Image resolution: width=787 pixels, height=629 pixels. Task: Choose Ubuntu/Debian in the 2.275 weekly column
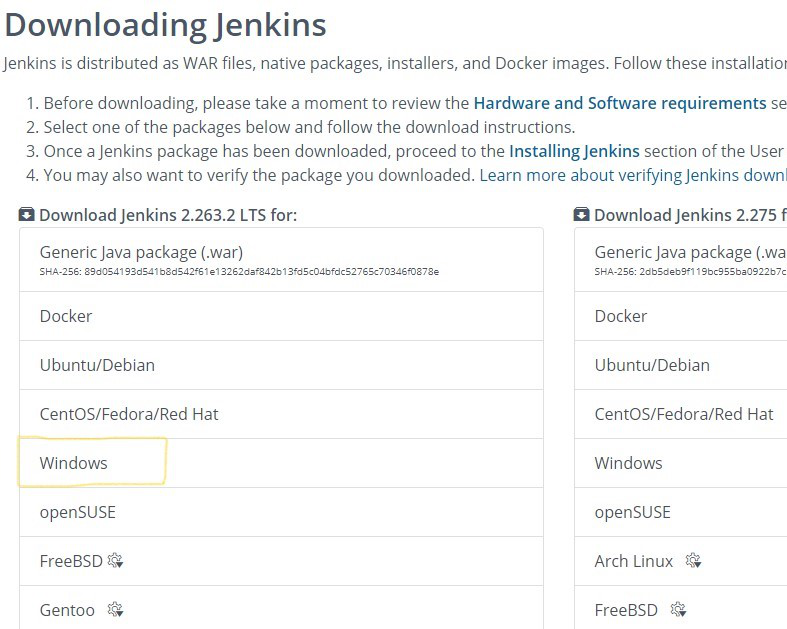pyautogui.click(x=681, y=365)
